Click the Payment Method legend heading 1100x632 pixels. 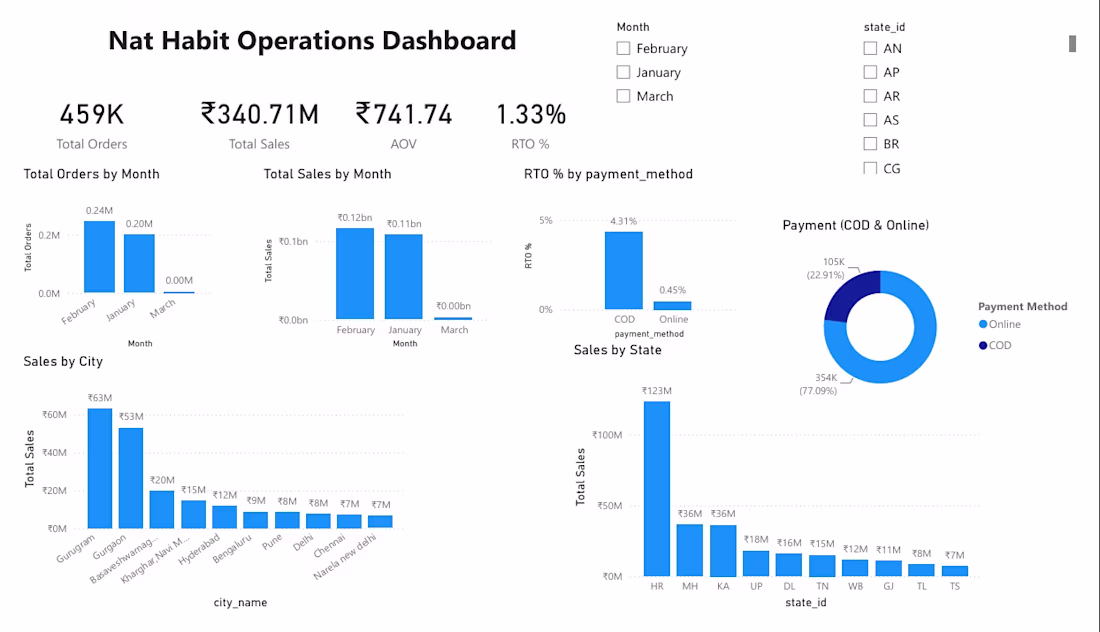click(x=1023, y=307)
